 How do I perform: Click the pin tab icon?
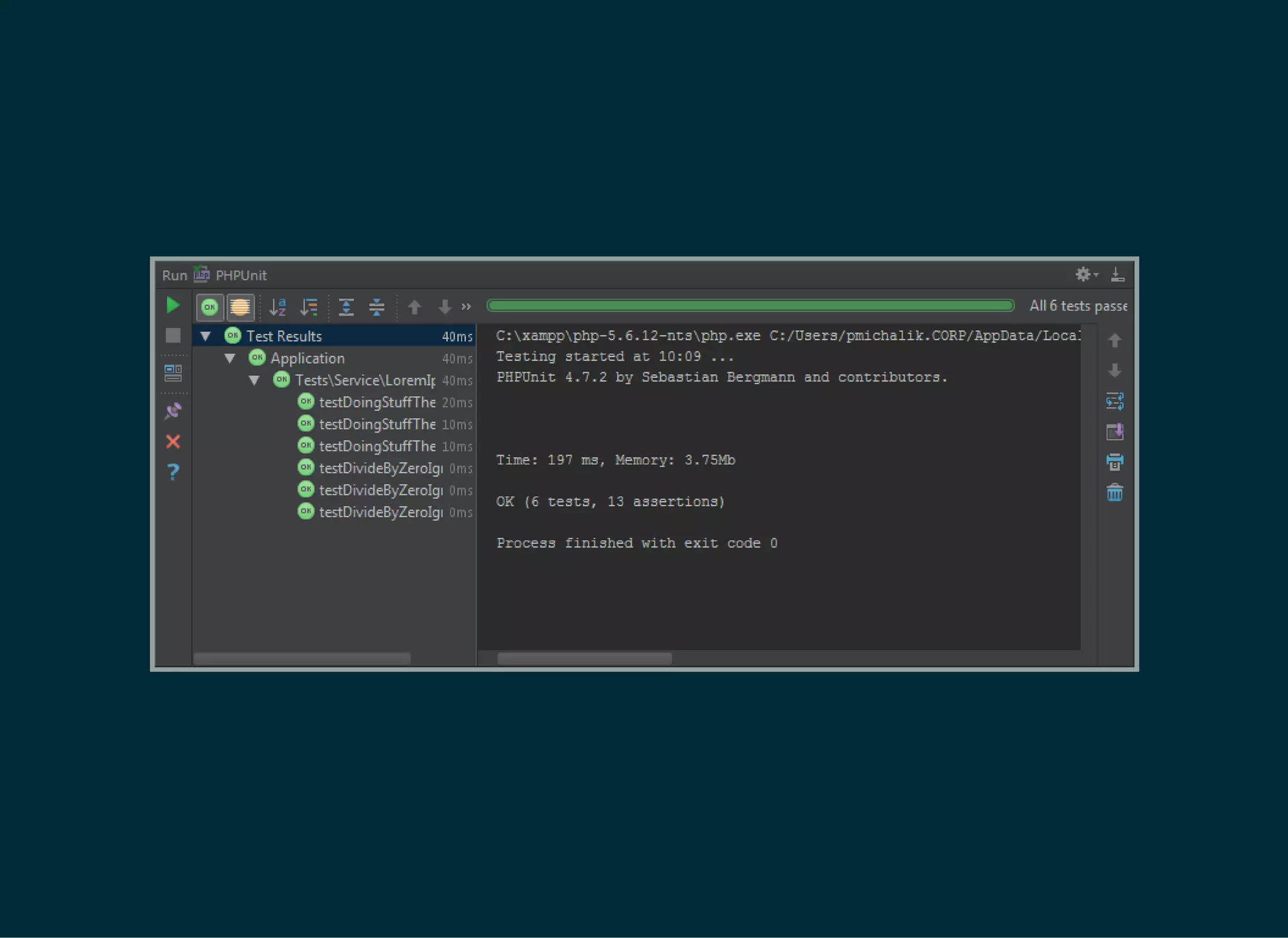(173, 412)
